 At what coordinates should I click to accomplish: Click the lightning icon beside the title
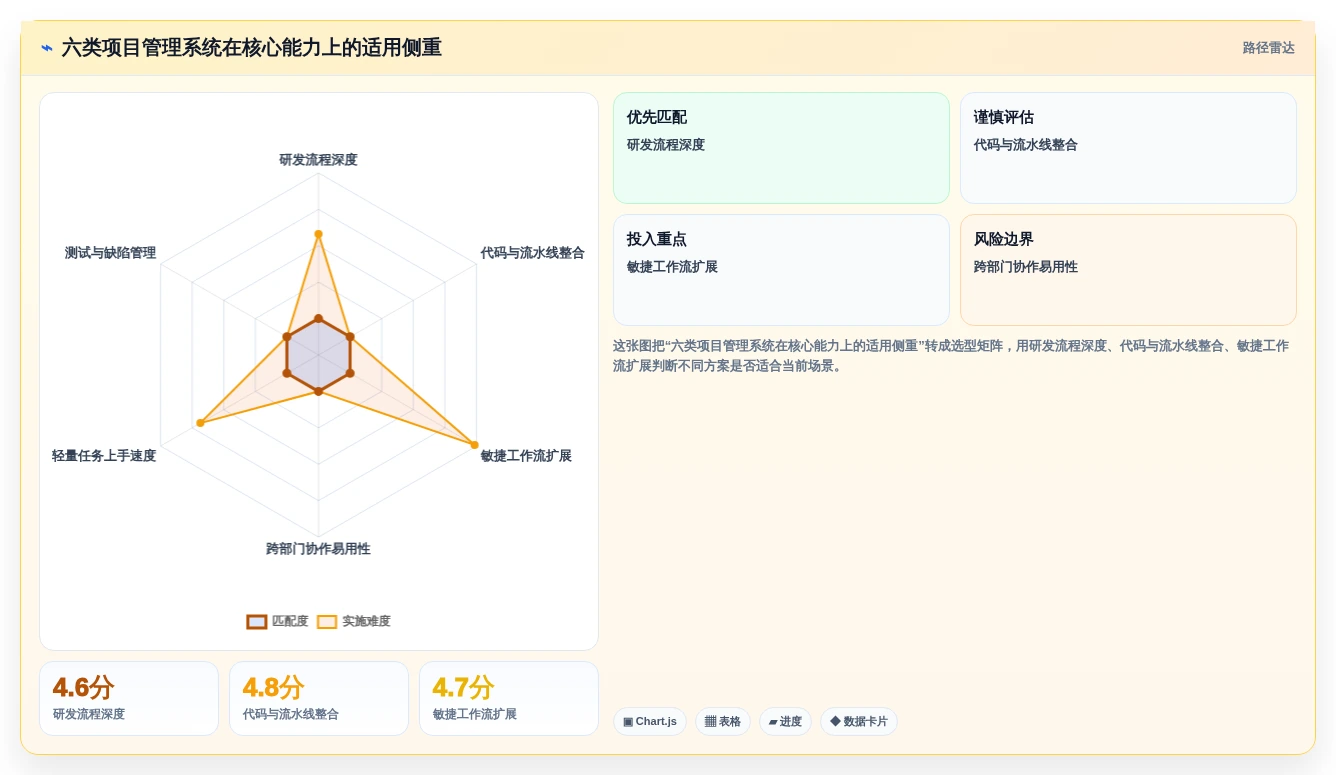[47, 48]
